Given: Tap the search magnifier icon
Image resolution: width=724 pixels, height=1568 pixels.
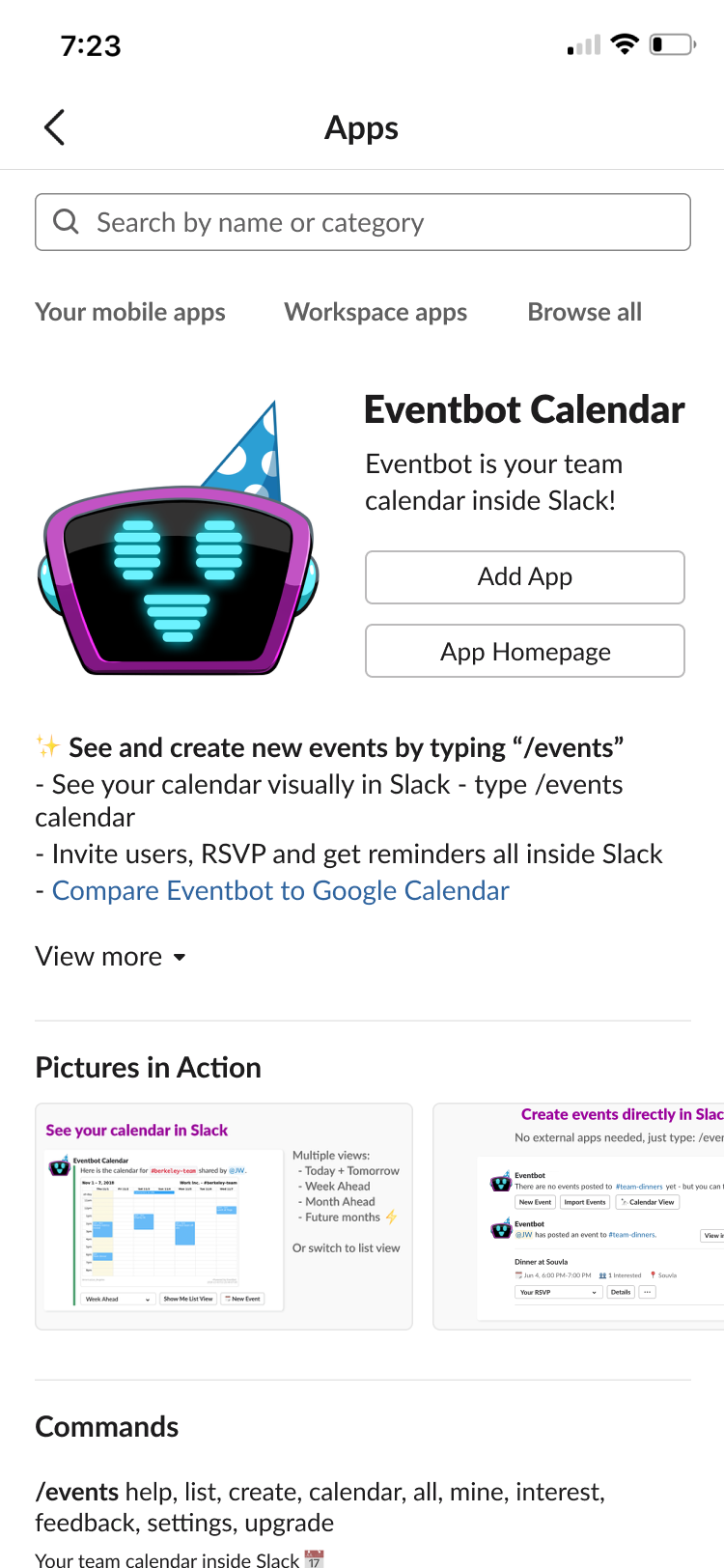Looking at the screenshot, I should click(x=66, y=222).
